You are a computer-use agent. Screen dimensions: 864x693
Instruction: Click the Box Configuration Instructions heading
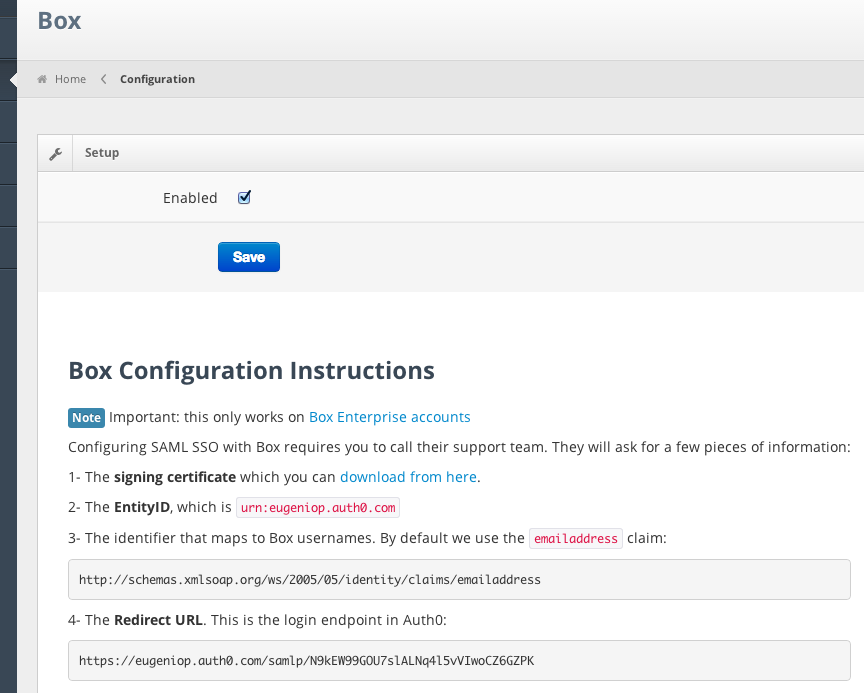(x=251, y=371)
